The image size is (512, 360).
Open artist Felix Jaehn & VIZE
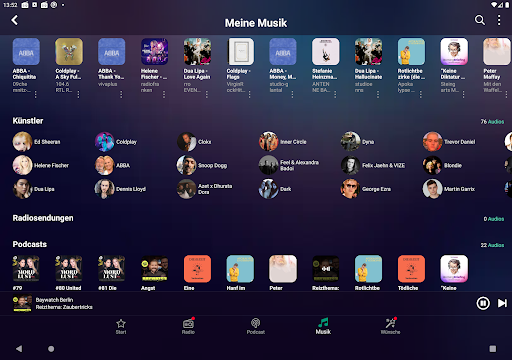pos(373,165)
